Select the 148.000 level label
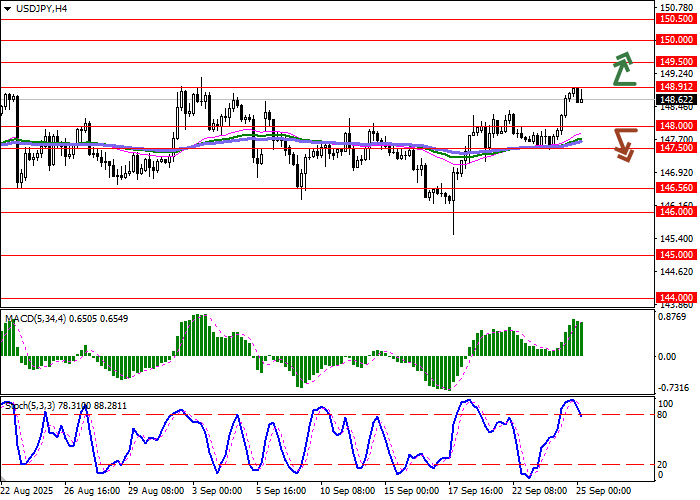The height and width of the screenshot is (500, 700). pyautogui.click(x=676, y=126)
